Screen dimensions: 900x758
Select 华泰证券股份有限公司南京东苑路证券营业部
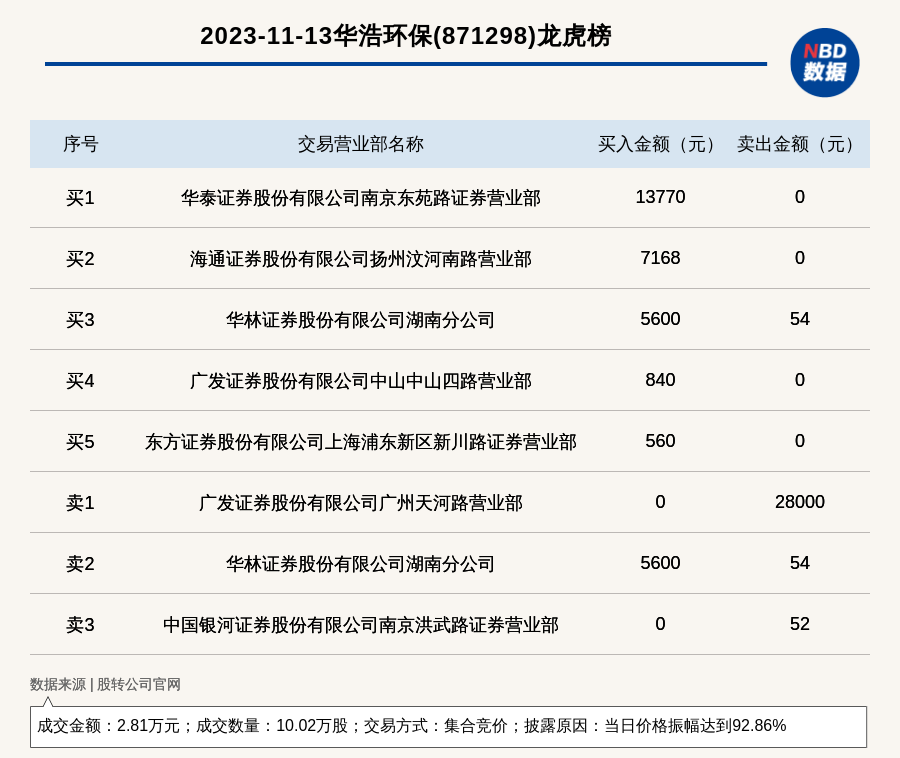coord(360,198)
